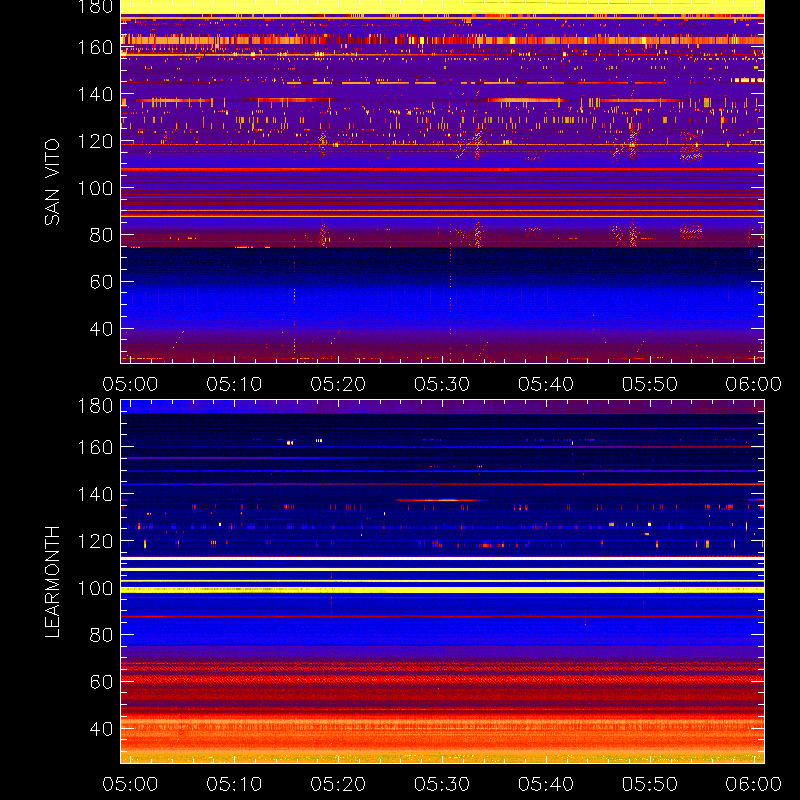This screenshot has height=800, width=800.
Task: Click the 05:30 time label under San Vito plot
Action: click(442, 384)
